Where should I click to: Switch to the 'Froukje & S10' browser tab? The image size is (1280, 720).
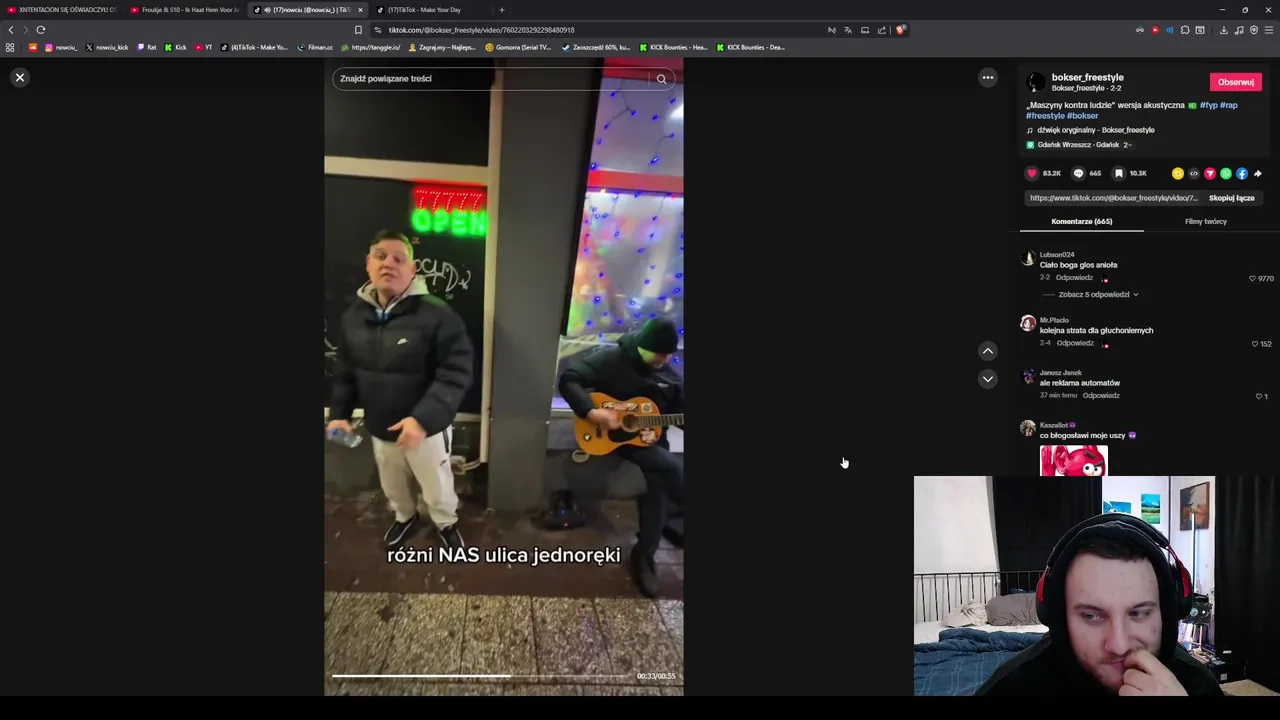(x=185, y=10)
